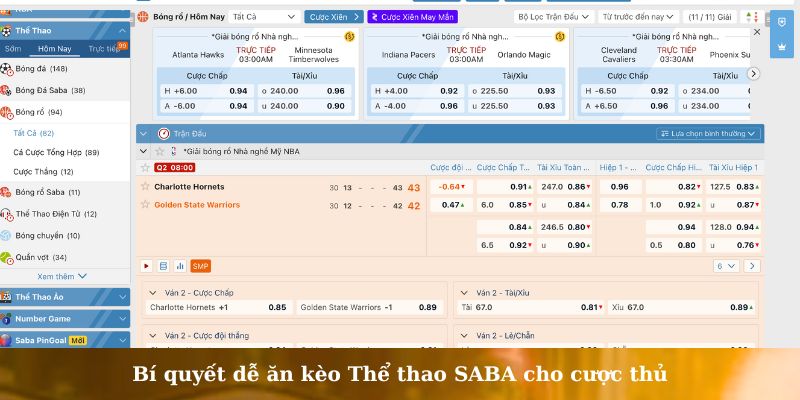Open Bộ Lọc Trận Đấu dropdown
Screen dimensions: 800x400
[554, 17]
